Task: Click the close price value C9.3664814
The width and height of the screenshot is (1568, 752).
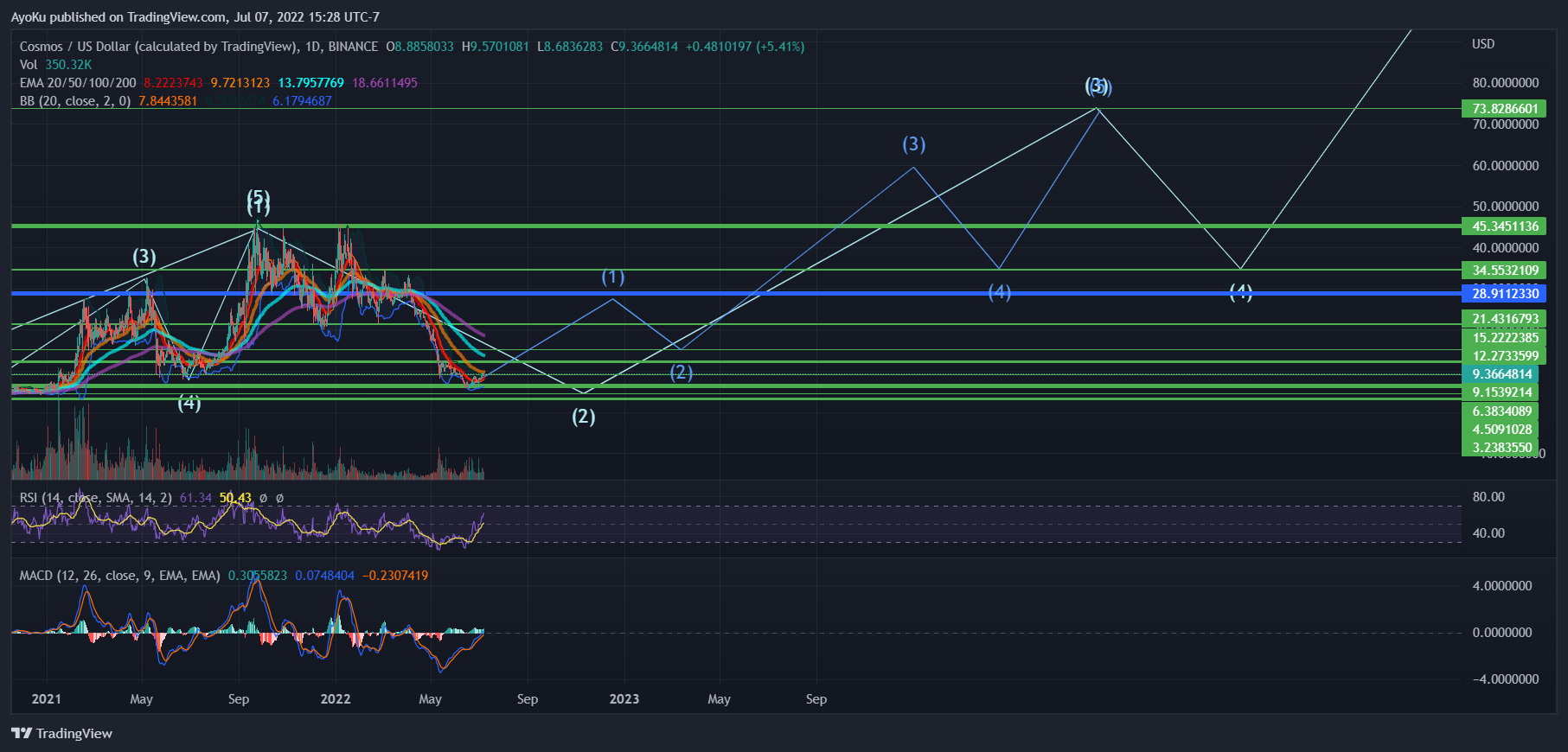Action: click(644, 47)
